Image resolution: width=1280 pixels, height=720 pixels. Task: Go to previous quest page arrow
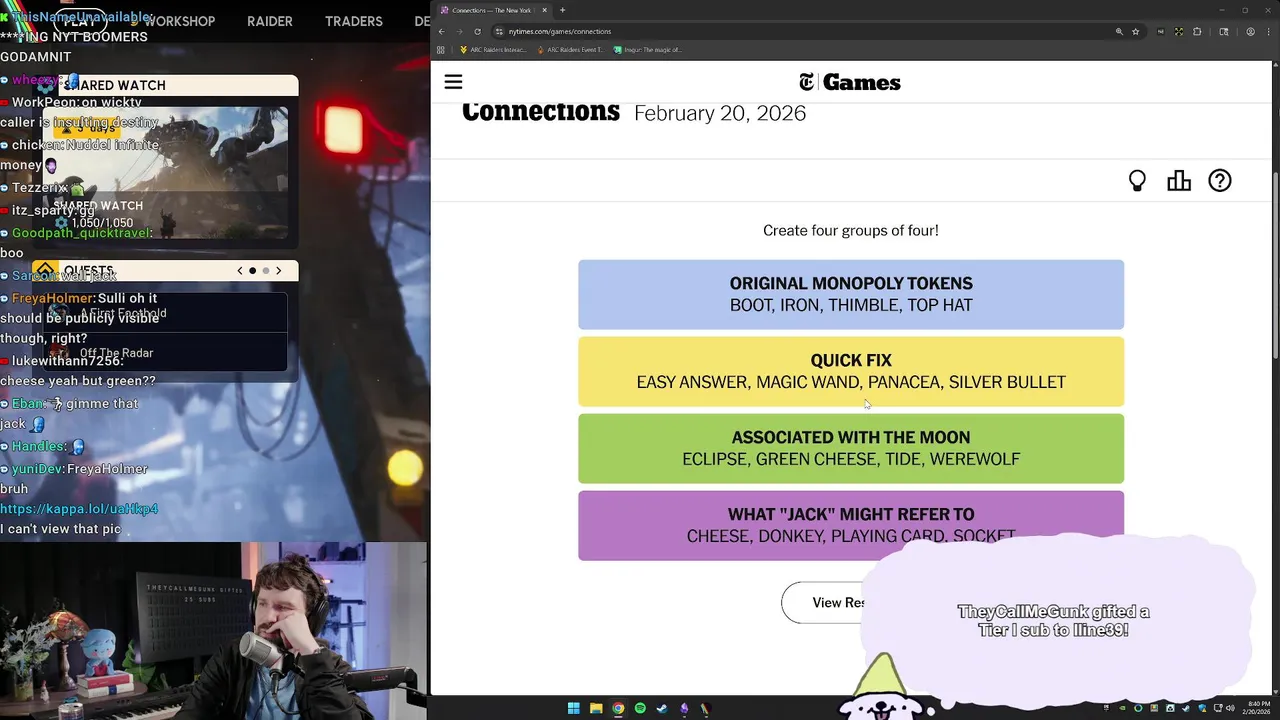click(240, 271)
